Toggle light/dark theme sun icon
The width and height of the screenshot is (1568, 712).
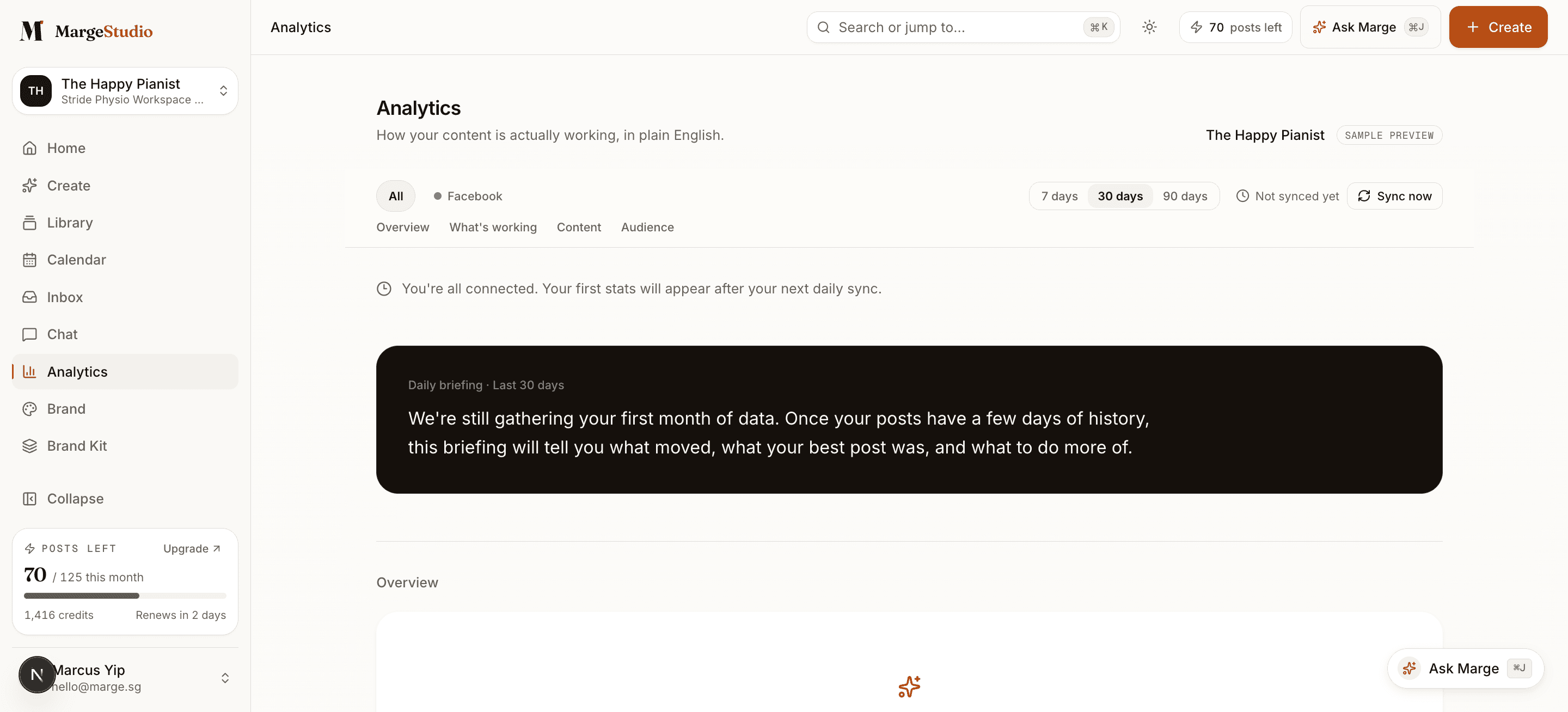tap(1149, 27)
